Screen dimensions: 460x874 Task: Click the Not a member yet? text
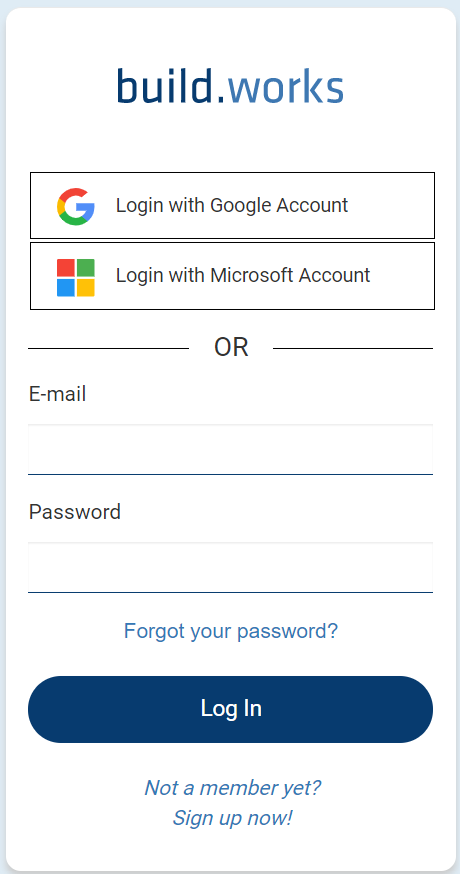pyautogui.click(x=233, y=788)
